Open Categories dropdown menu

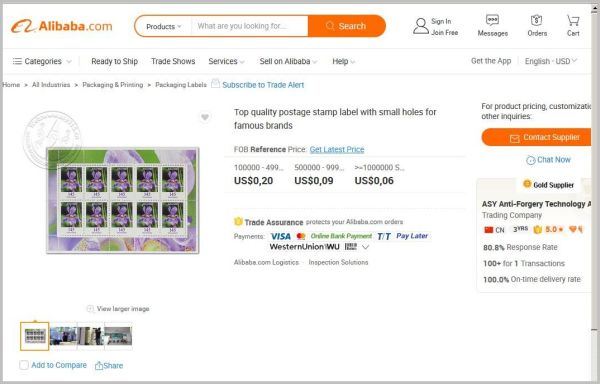[42, 61]
